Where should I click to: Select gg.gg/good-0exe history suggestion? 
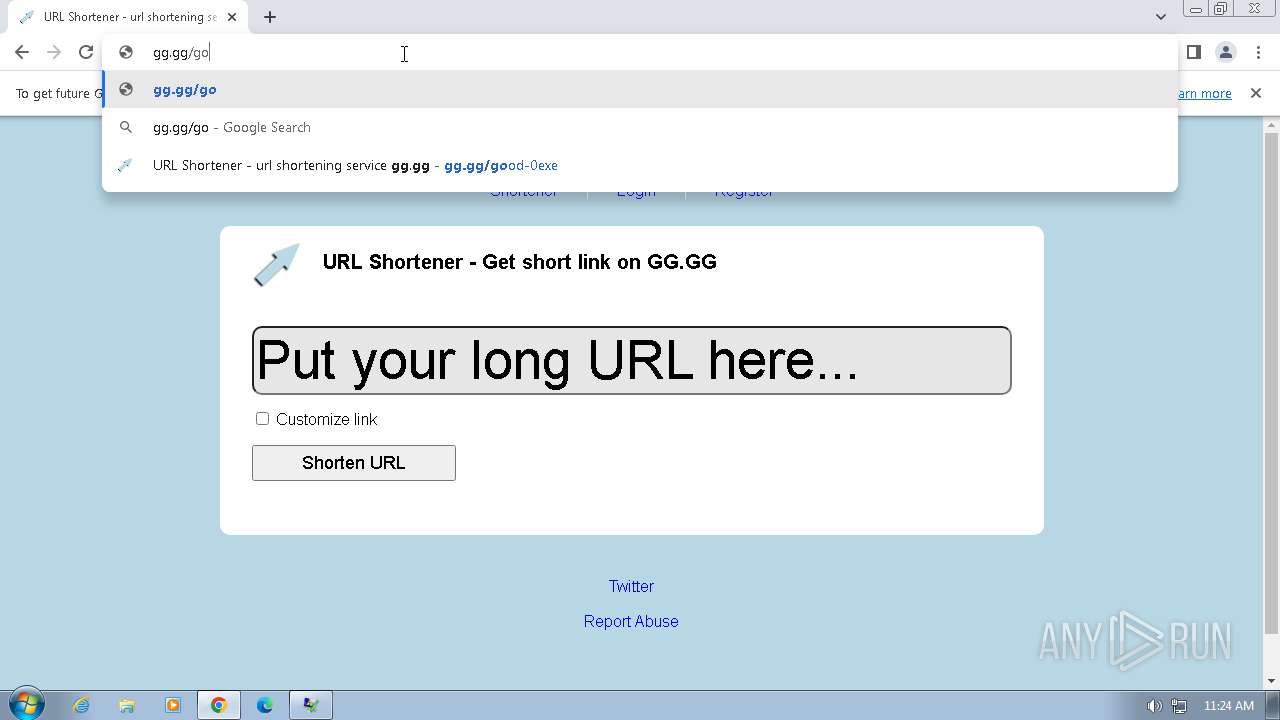[640, 165]
